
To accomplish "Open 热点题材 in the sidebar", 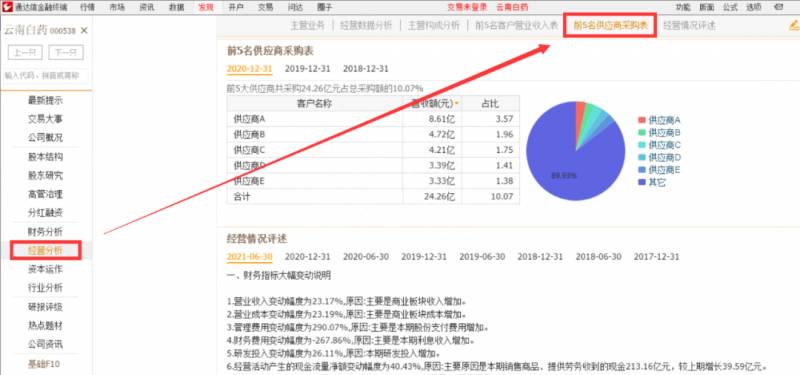I will pos(45,326).
